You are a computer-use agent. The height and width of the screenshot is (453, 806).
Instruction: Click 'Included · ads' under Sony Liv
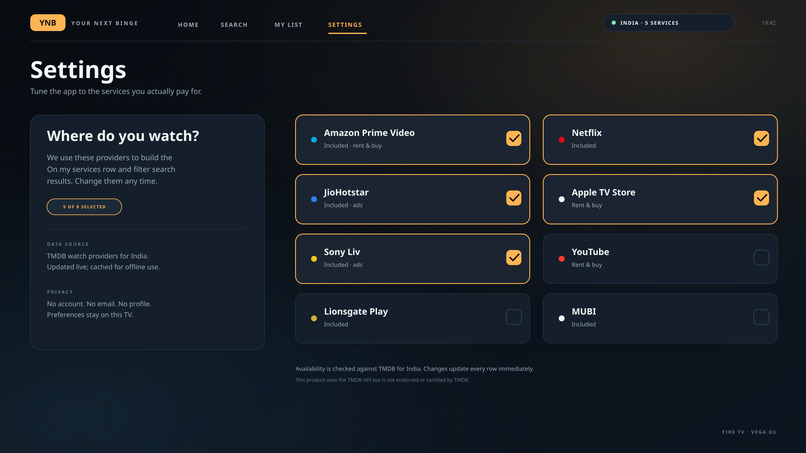pyautogui.click(x=343, y=265)
